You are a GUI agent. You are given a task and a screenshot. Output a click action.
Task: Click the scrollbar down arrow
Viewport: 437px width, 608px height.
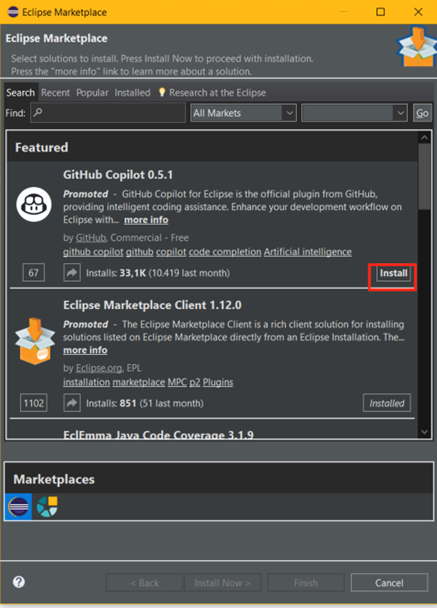pyautogui.click(x=424, y=432)
